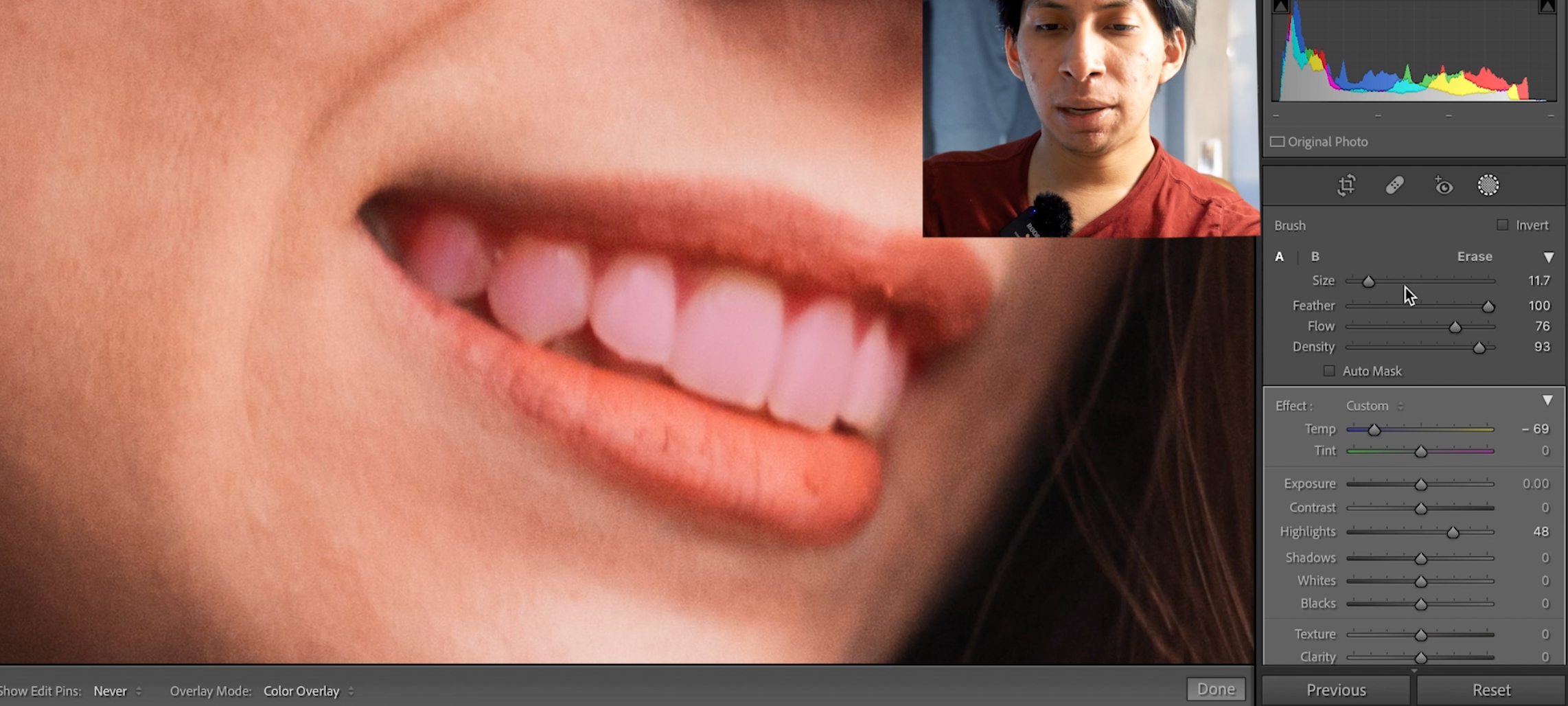This screenshot has width=1568, height=706.
Task: Click the Effect panel label
Action: pos(1293,406)
